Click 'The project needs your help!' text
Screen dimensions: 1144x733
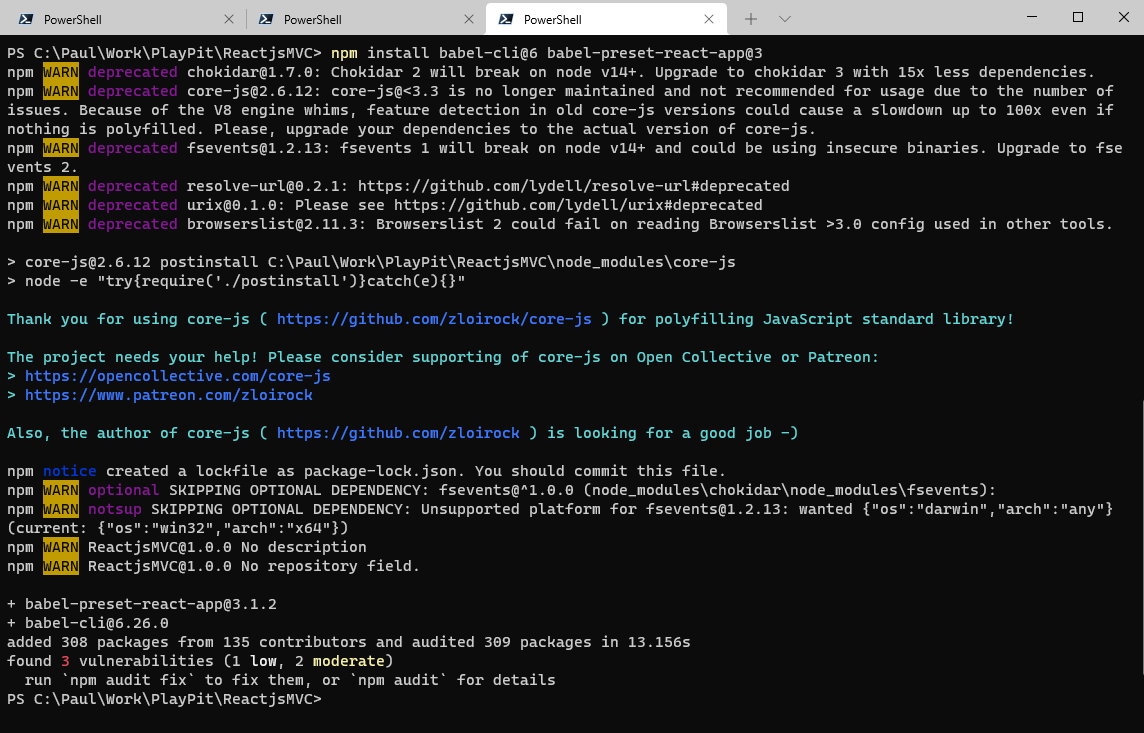pos(133,357)
